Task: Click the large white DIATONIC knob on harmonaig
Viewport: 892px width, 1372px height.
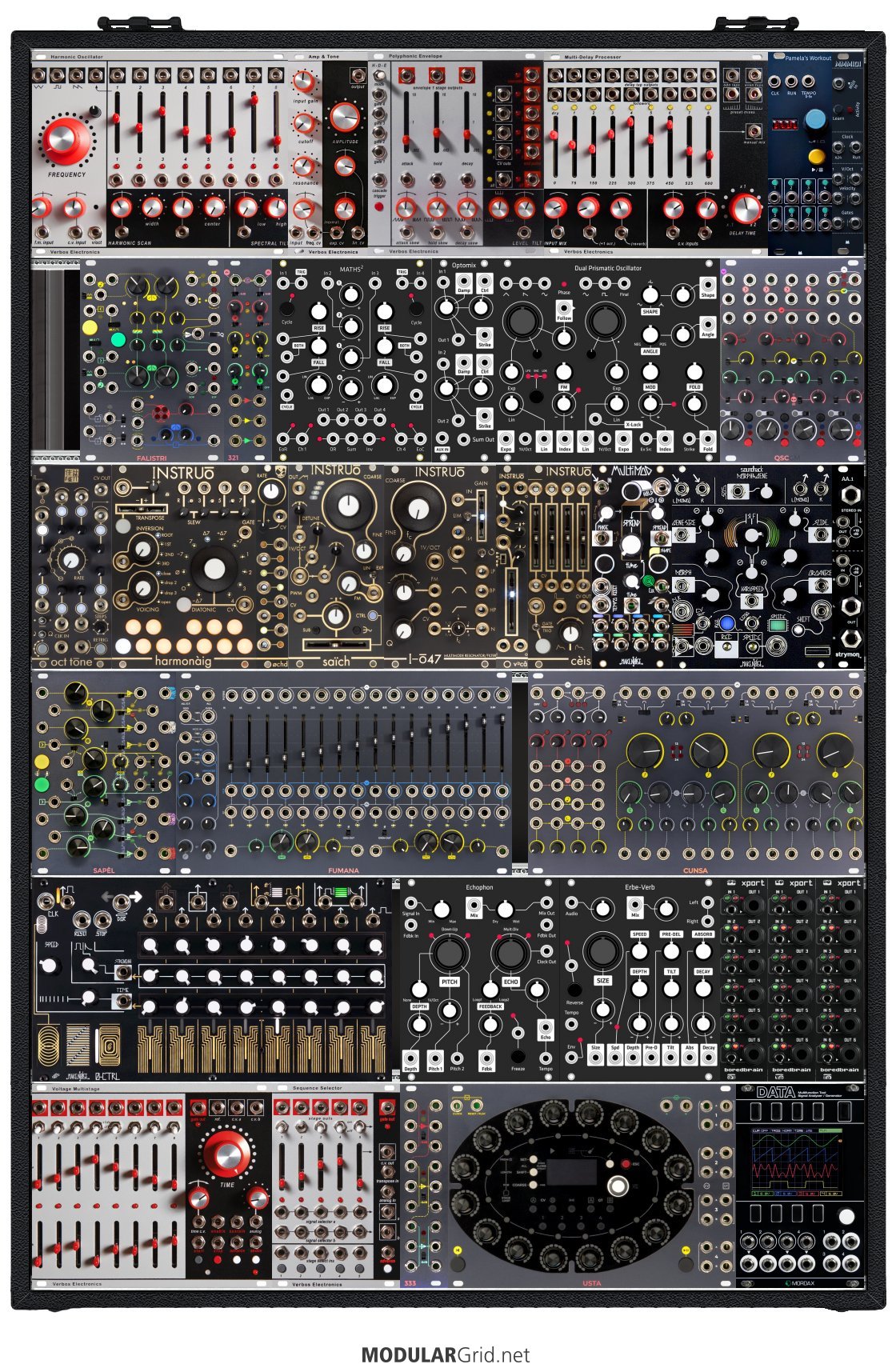Action: point(214,569)
